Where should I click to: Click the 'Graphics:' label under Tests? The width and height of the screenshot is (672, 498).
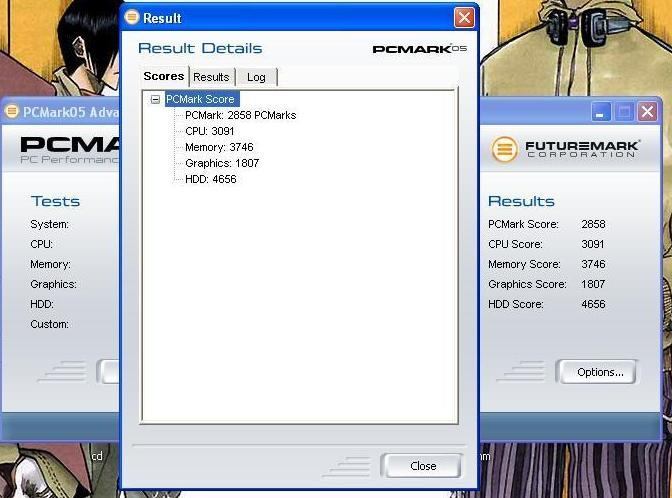point(54,284)
